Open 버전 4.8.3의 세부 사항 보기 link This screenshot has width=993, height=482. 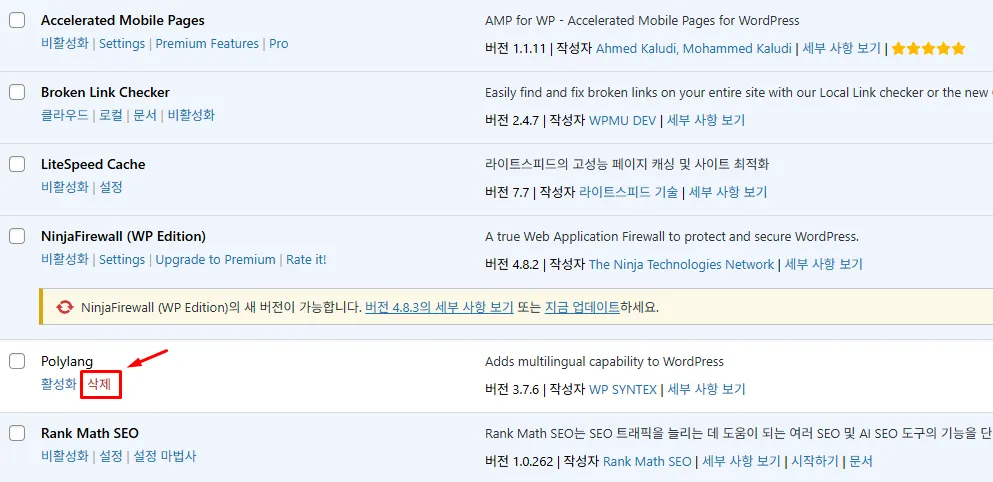(x=439, y=308)
